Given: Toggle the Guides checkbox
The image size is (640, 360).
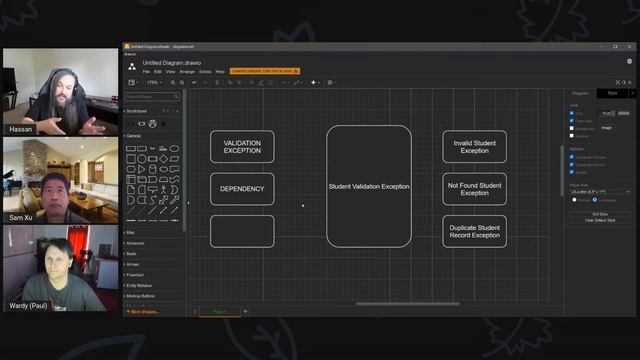Looking at the screenshot, I should tap(571, 172).
